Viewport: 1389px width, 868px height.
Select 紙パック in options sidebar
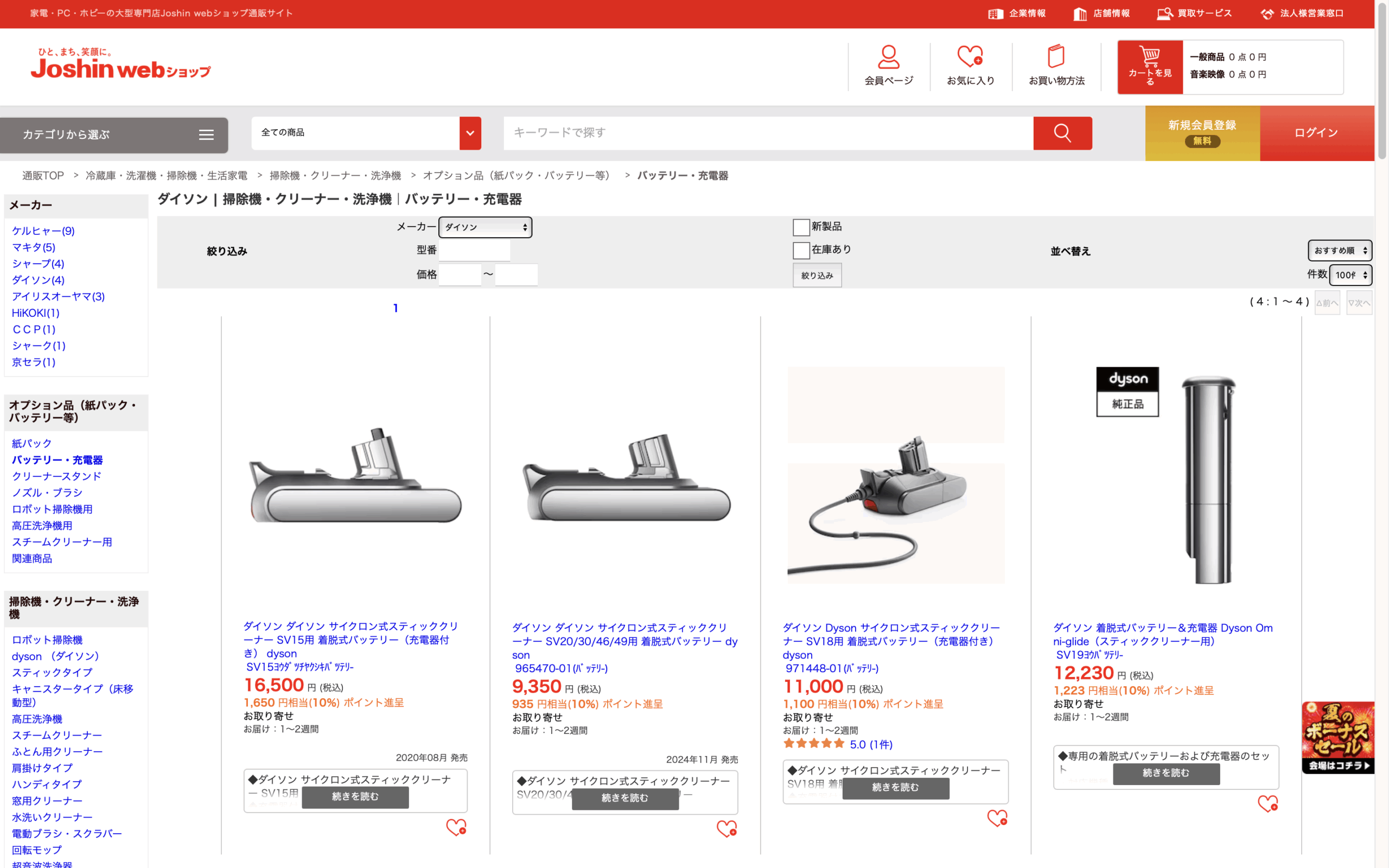[x=31, y=443]
